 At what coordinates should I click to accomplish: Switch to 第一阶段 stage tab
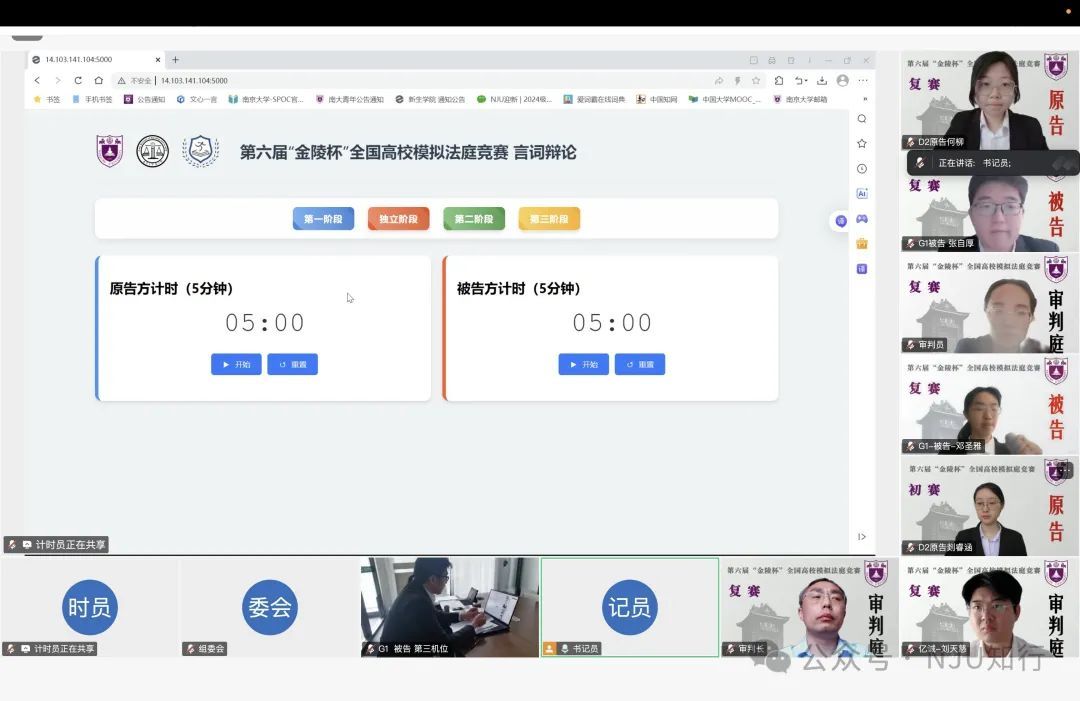tap(323, 219)
